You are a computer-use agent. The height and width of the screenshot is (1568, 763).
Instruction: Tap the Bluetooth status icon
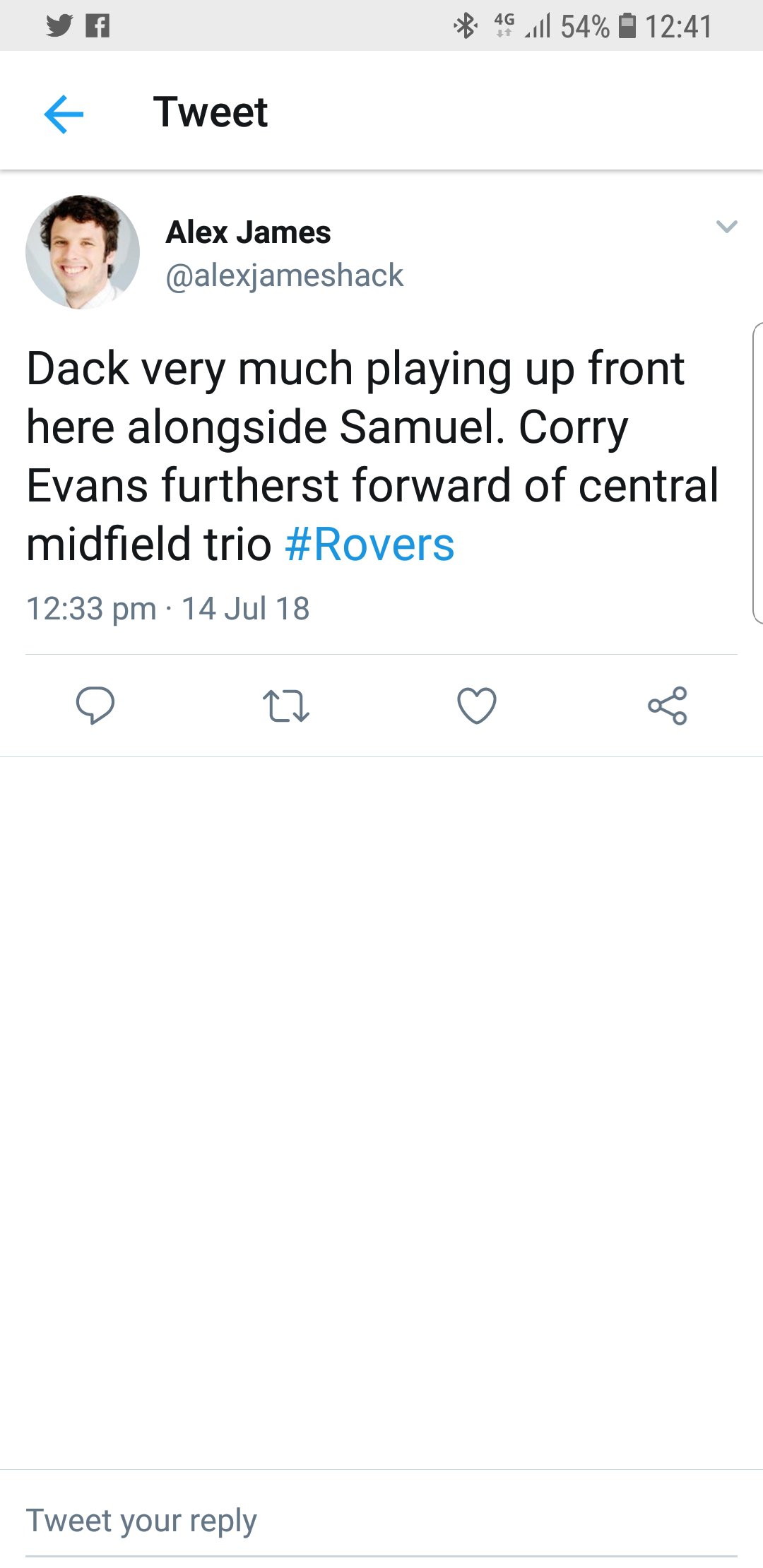[x=465, y=26]
